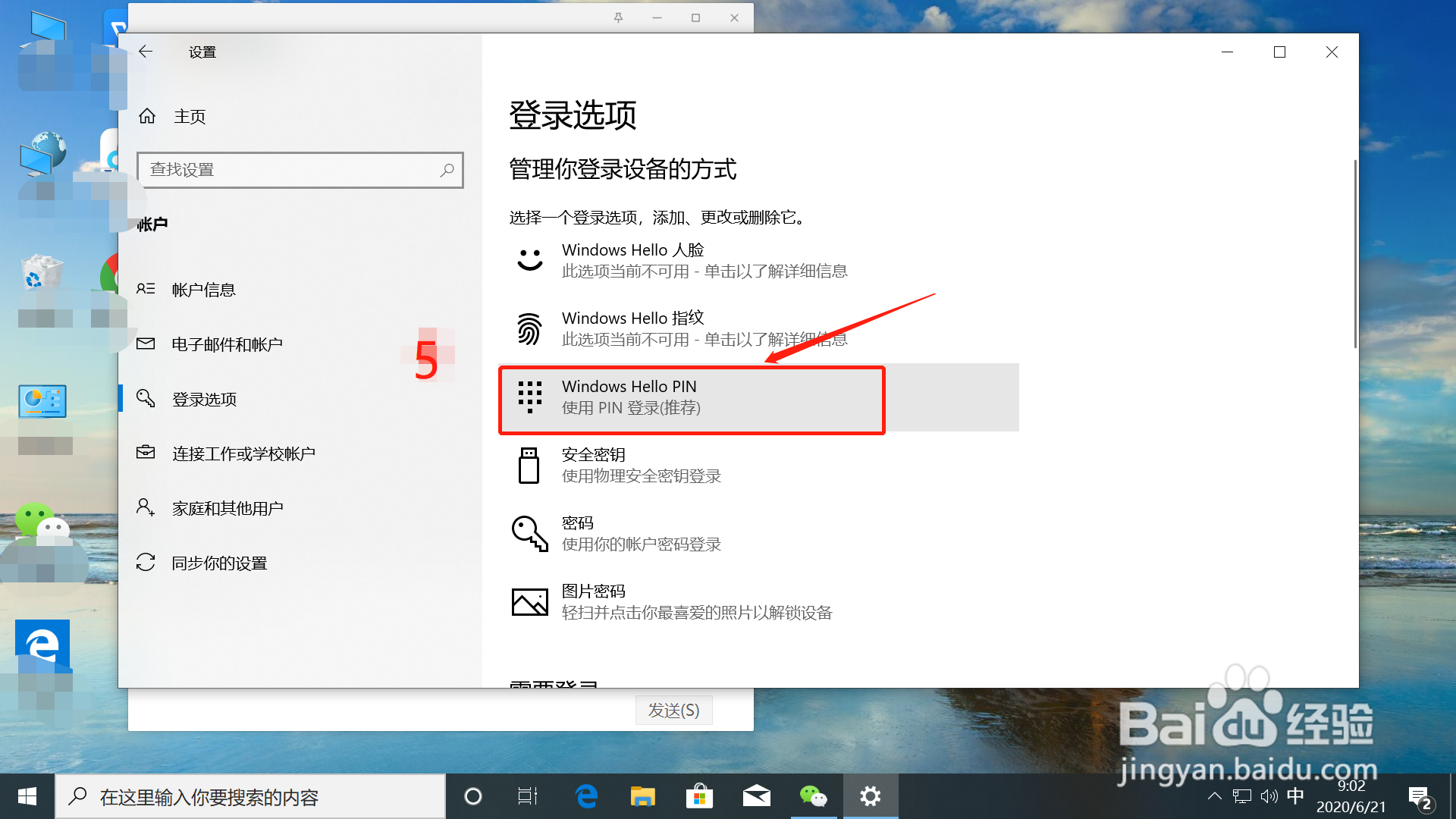
Task: Open WeChat from the taskbar
Action: 813,796
